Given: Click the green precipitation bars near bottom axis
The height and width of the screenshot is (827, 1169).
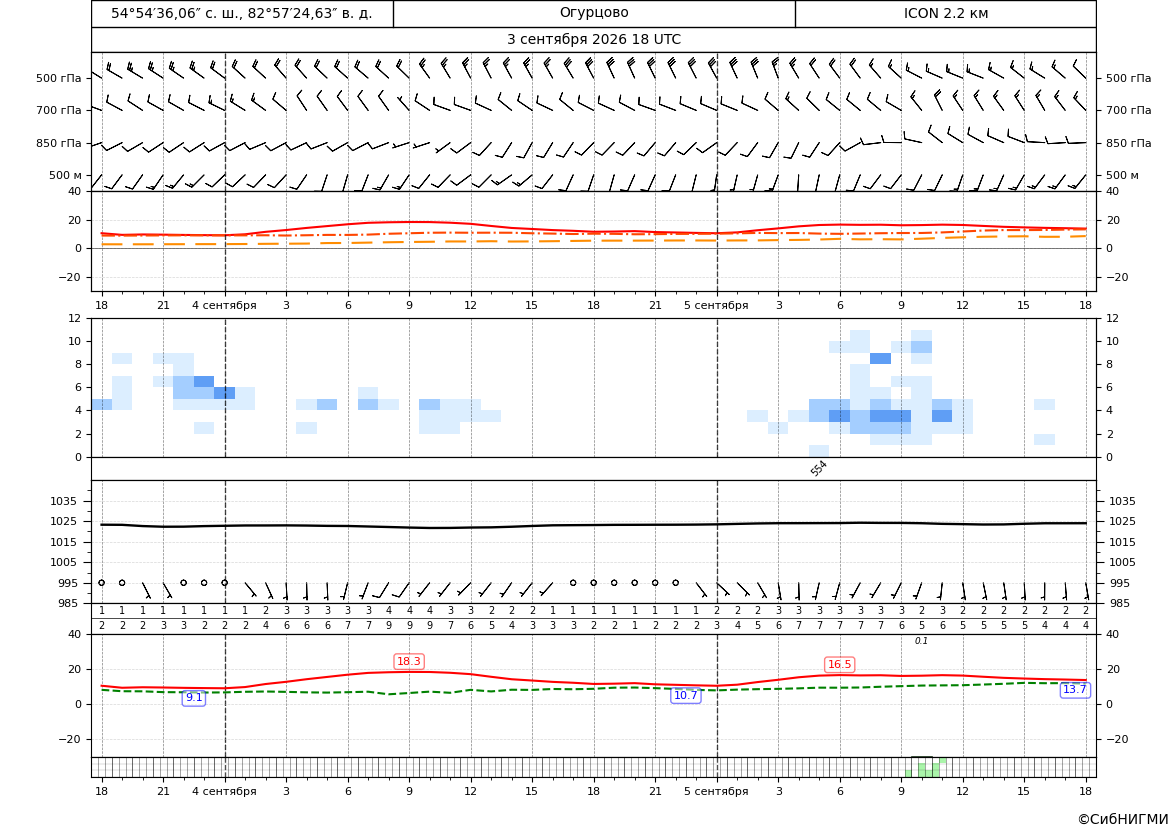Looking at the screenshot, I should (926, 767).
